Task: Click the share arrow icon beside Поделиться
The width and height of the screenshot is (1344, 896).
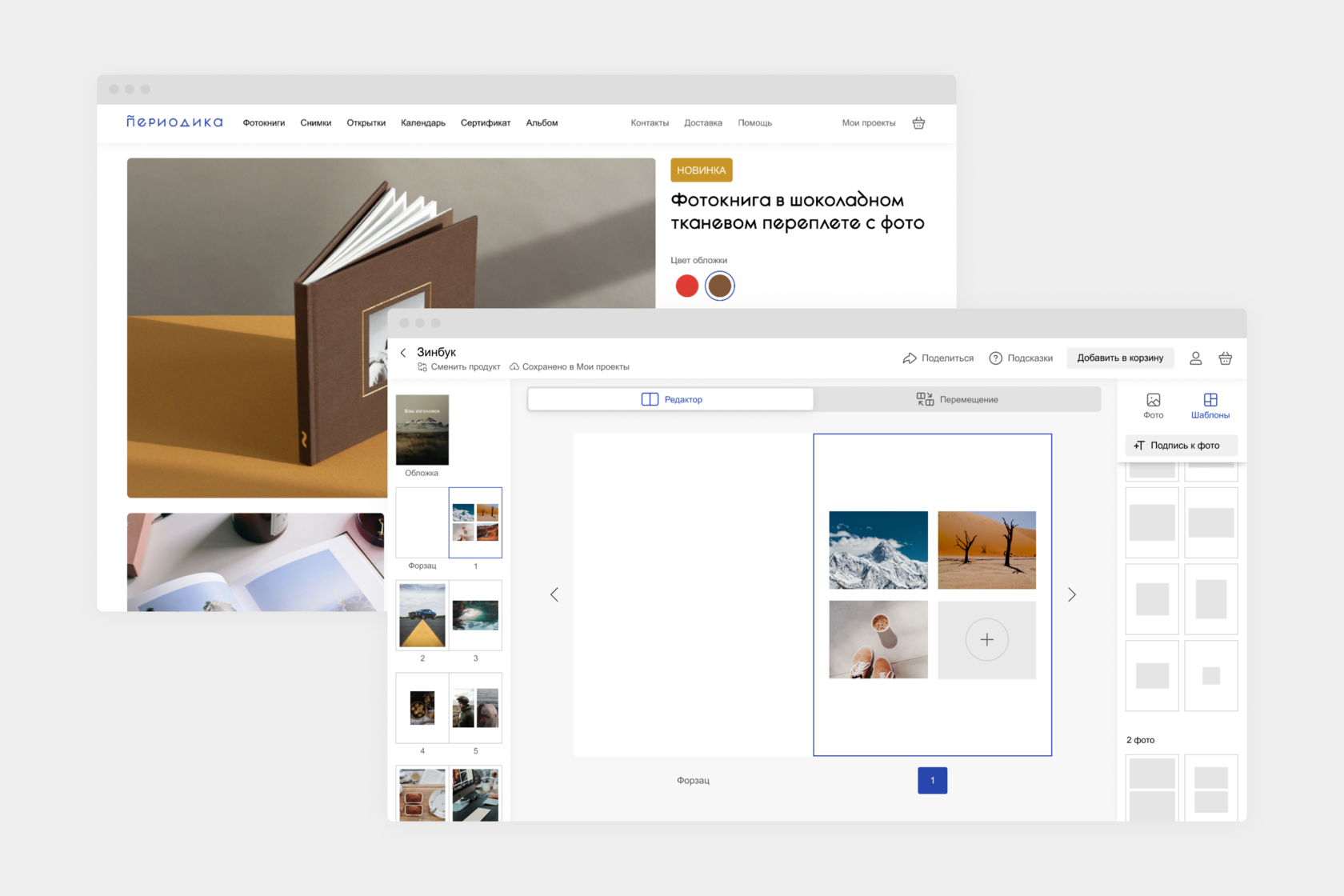Action: pos(910,358)
